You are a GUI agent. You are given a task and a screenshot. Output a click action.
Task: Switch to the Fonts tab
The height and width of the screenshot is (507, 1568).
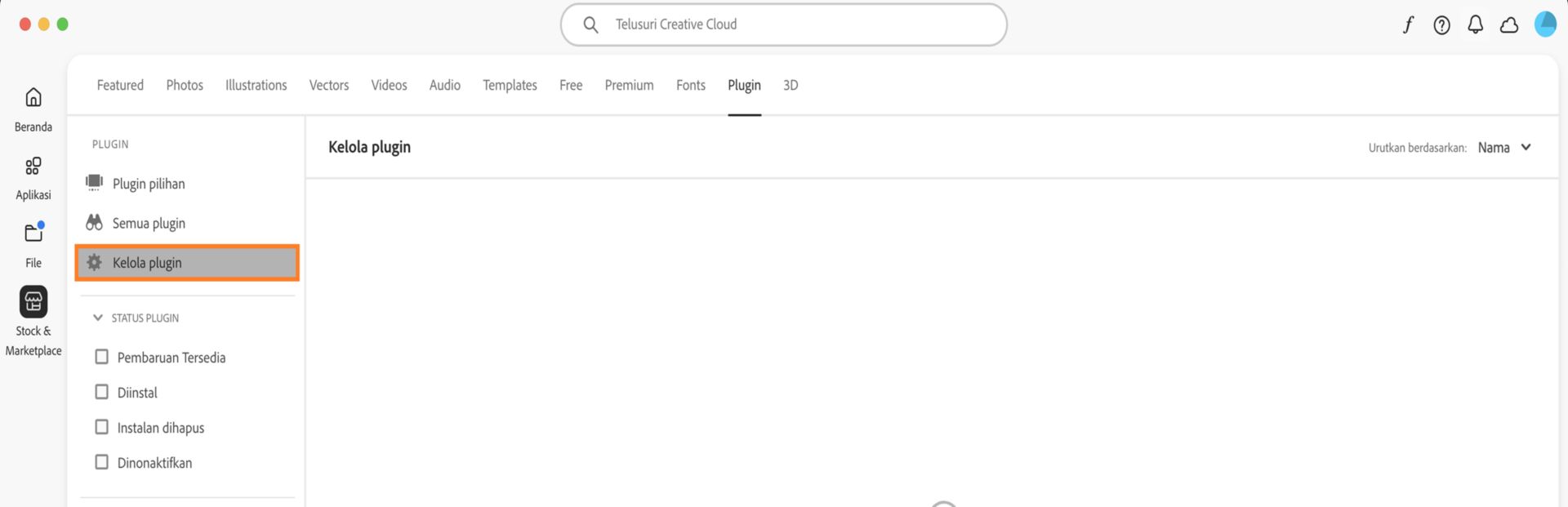coord(690,85)
